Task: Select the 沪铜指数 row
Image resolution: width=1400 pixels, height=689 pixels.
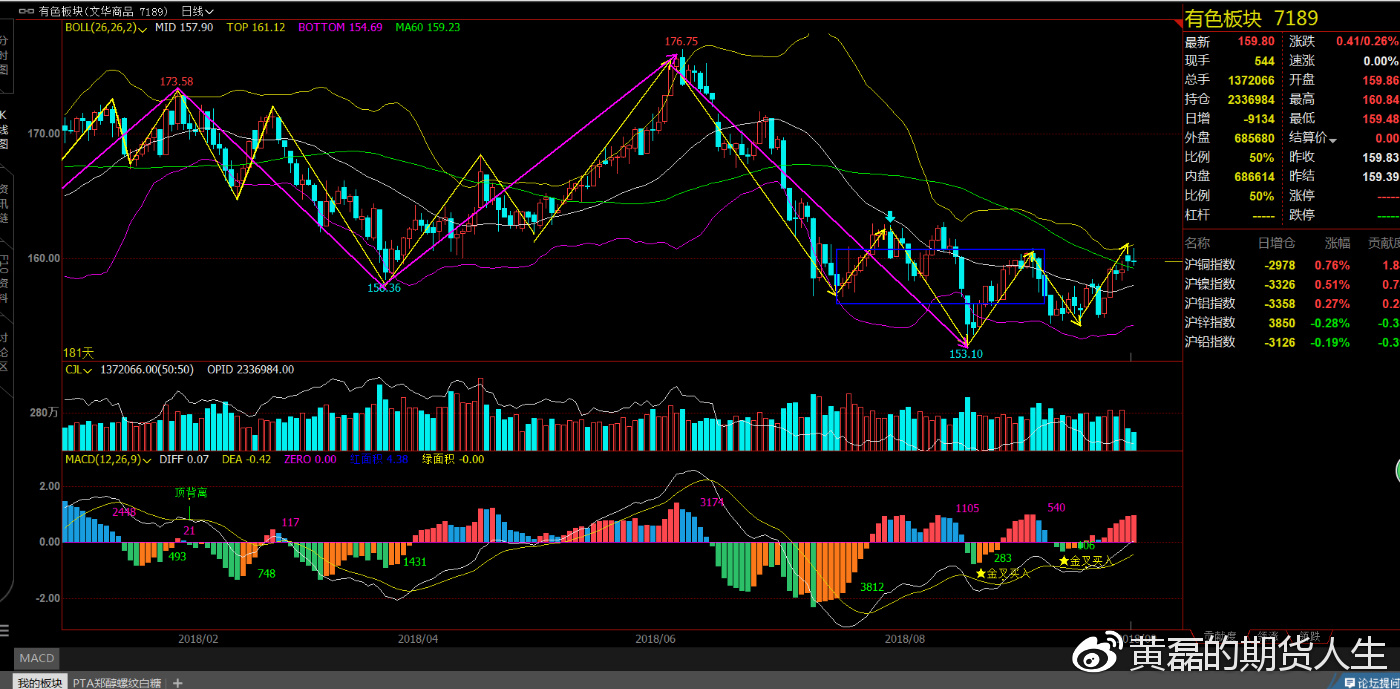Action: pyautogui.click(x=1291, y=265)
